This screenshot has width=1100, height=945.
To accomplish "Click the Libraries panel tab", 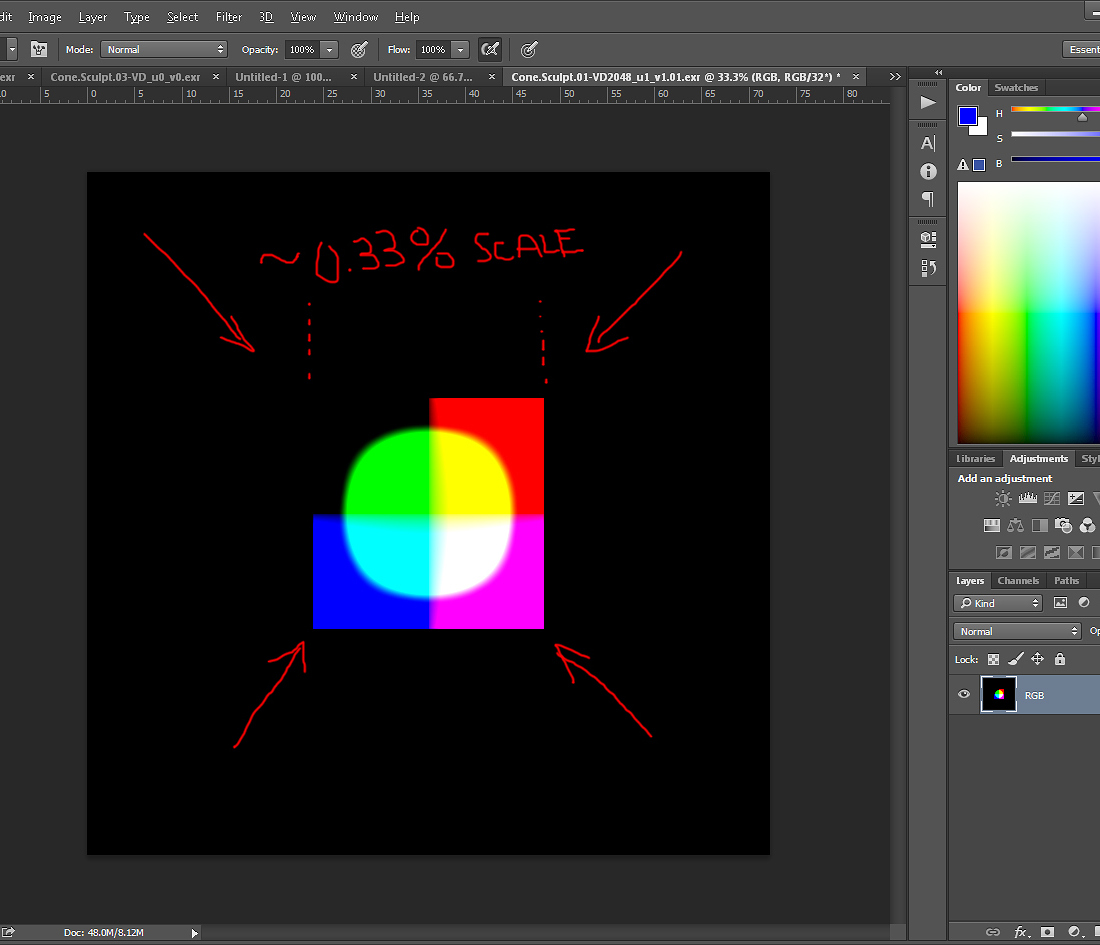I will point(975,458).
